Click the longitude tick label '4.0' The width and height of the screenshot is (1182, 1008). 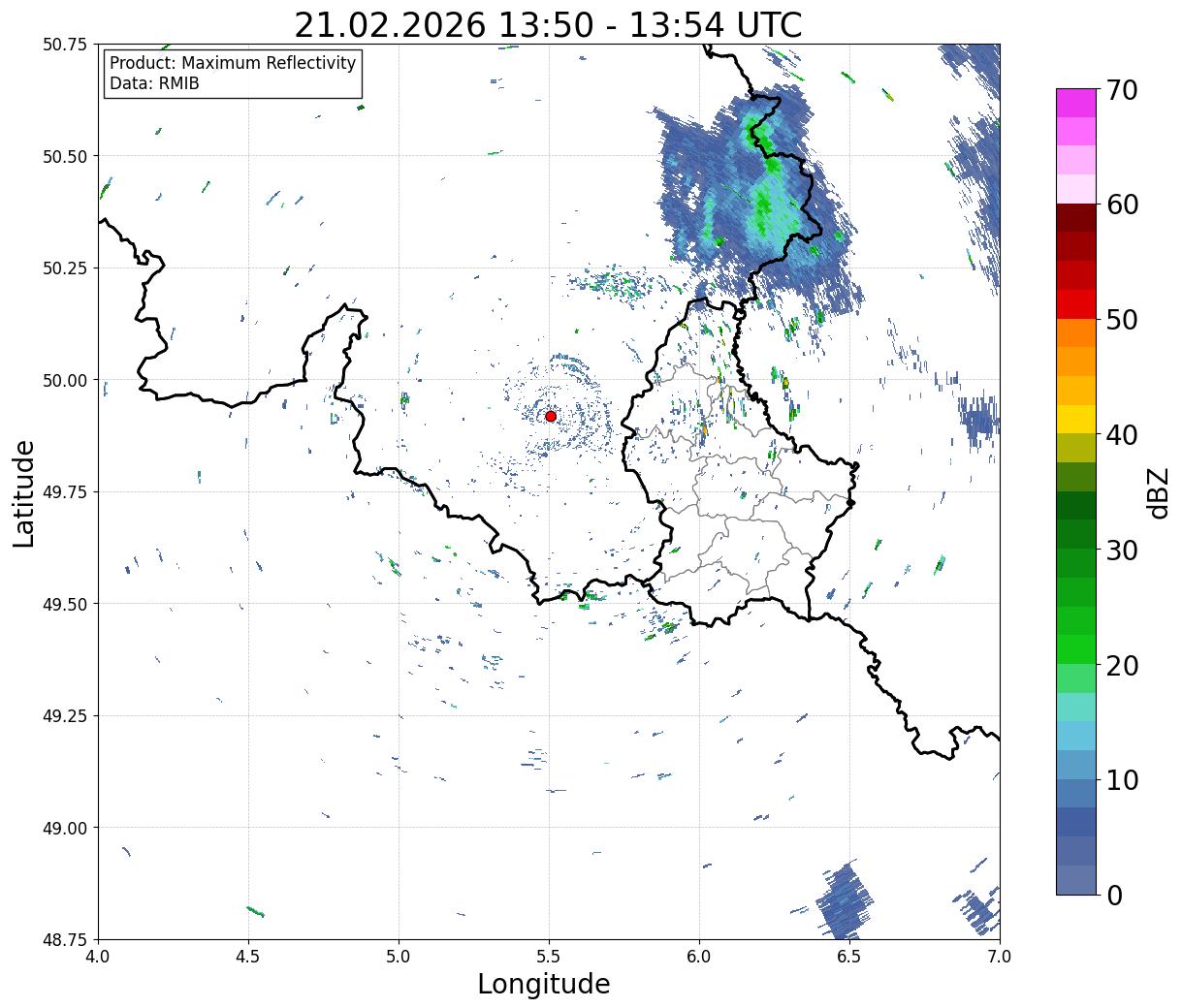[98, 957]
